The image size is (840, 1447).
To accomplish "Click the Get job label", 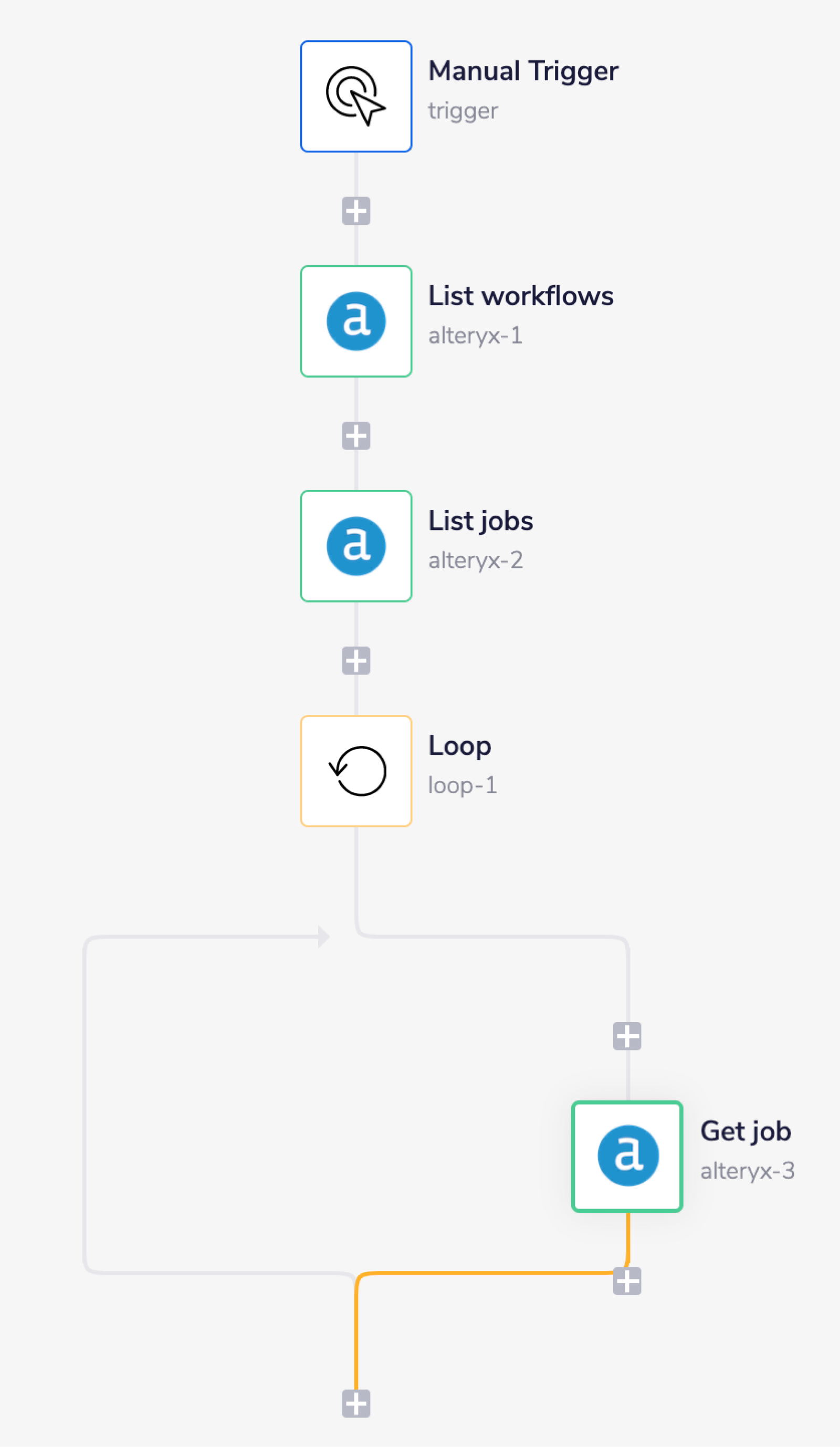I will [x=745, y=1131].
